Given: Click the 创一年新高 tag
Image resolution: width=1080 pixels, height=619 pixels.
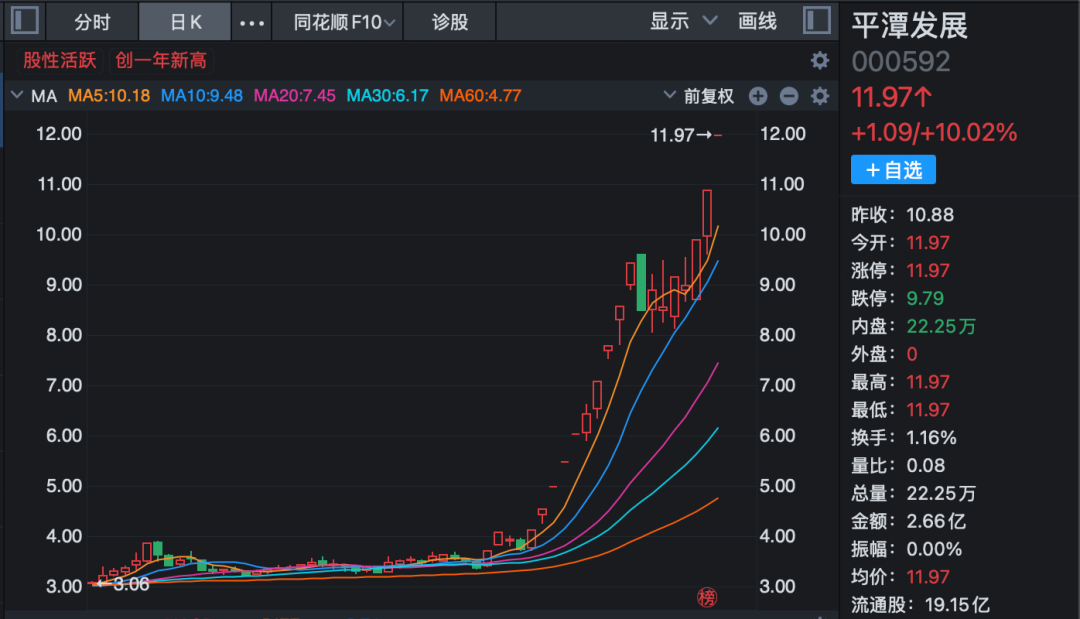Looking at the screenshot, I should (x=161, y=61).
